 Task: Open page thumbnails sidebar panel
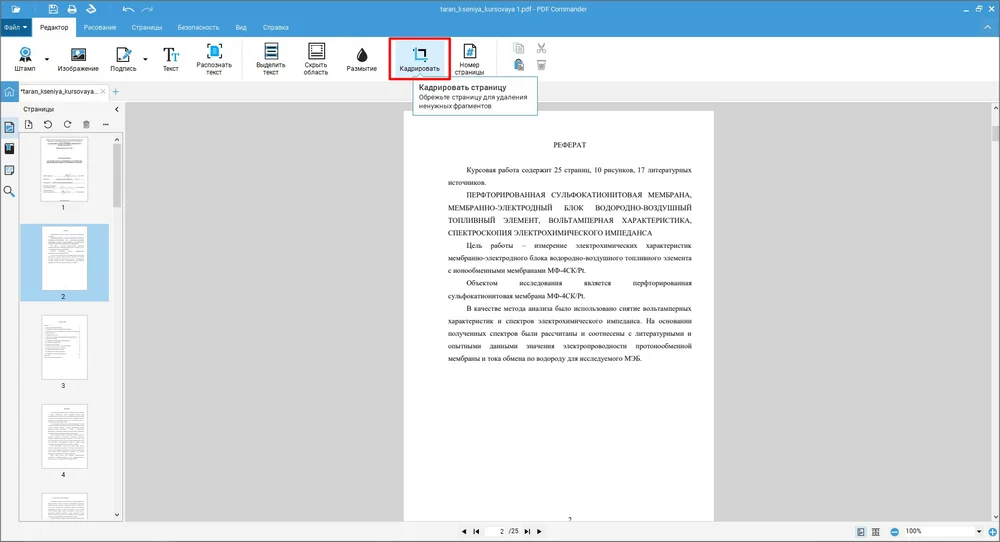(x=9, y=128)
